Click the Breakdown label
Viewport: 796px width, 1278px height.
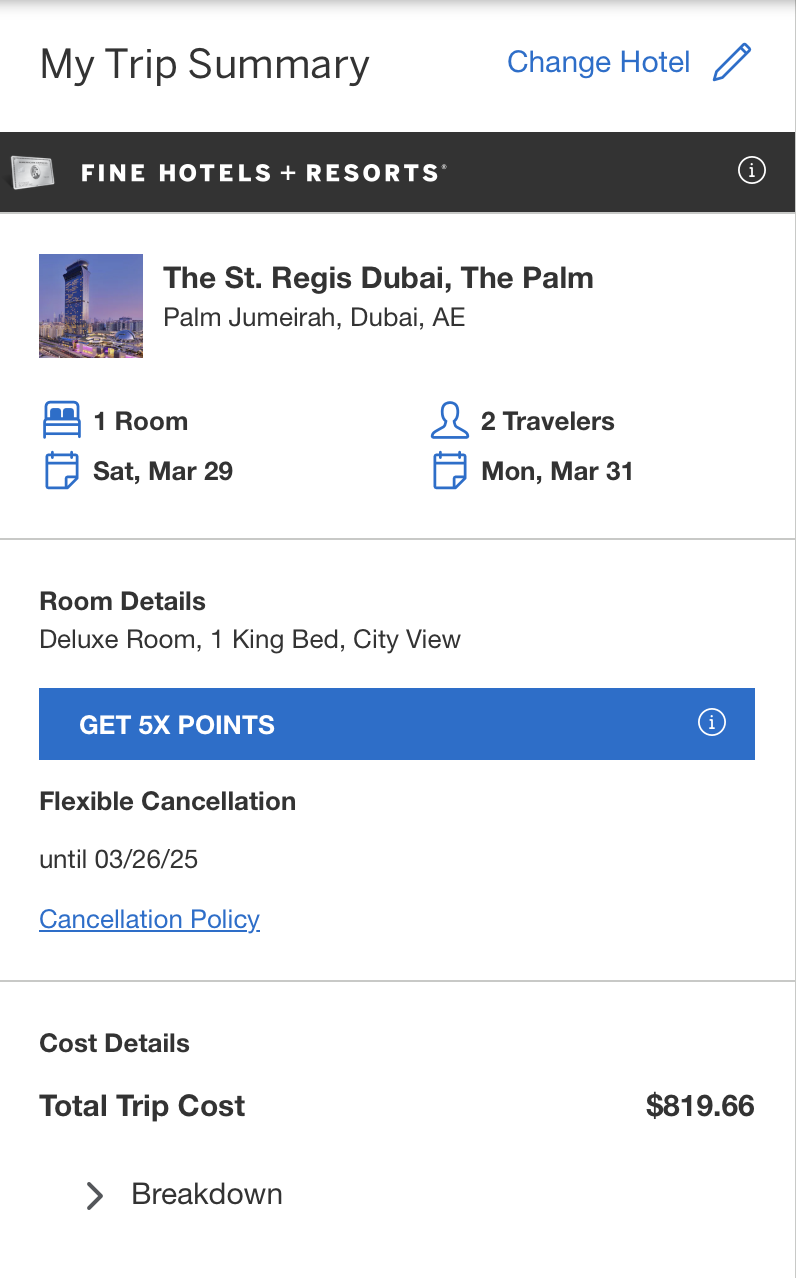[x=207, y=1194]
